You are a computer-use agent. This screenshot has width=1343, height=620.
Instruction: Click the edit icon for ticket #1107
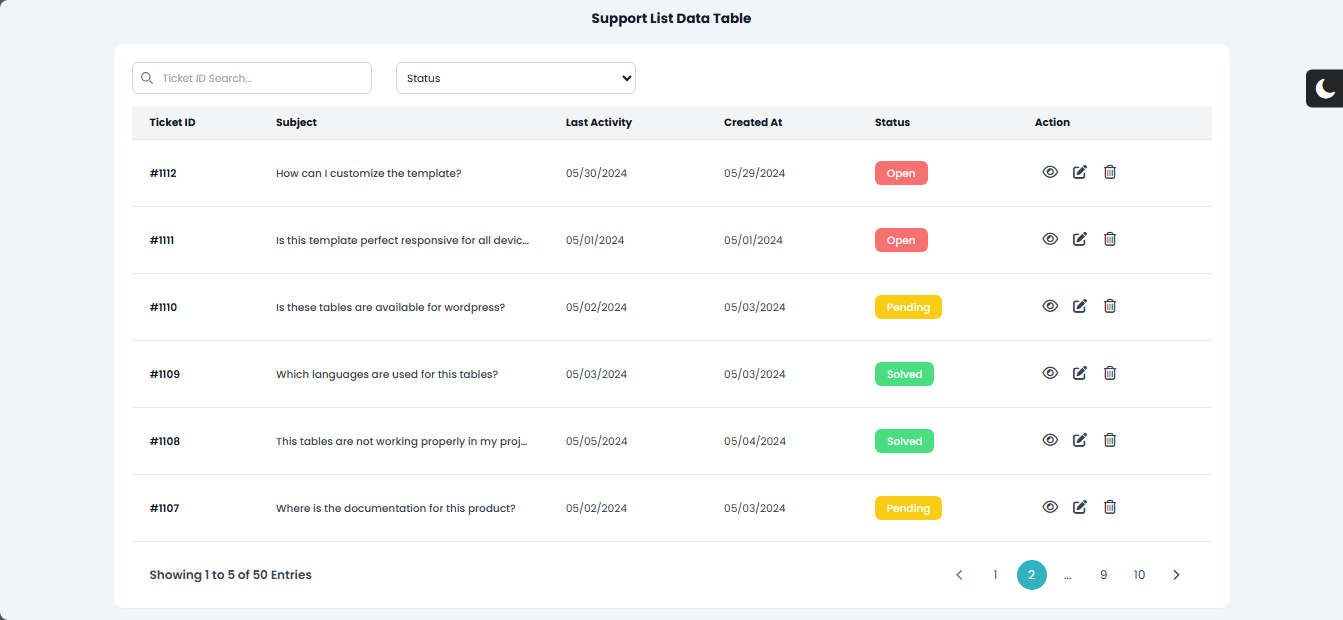(x=1079, y=507)
